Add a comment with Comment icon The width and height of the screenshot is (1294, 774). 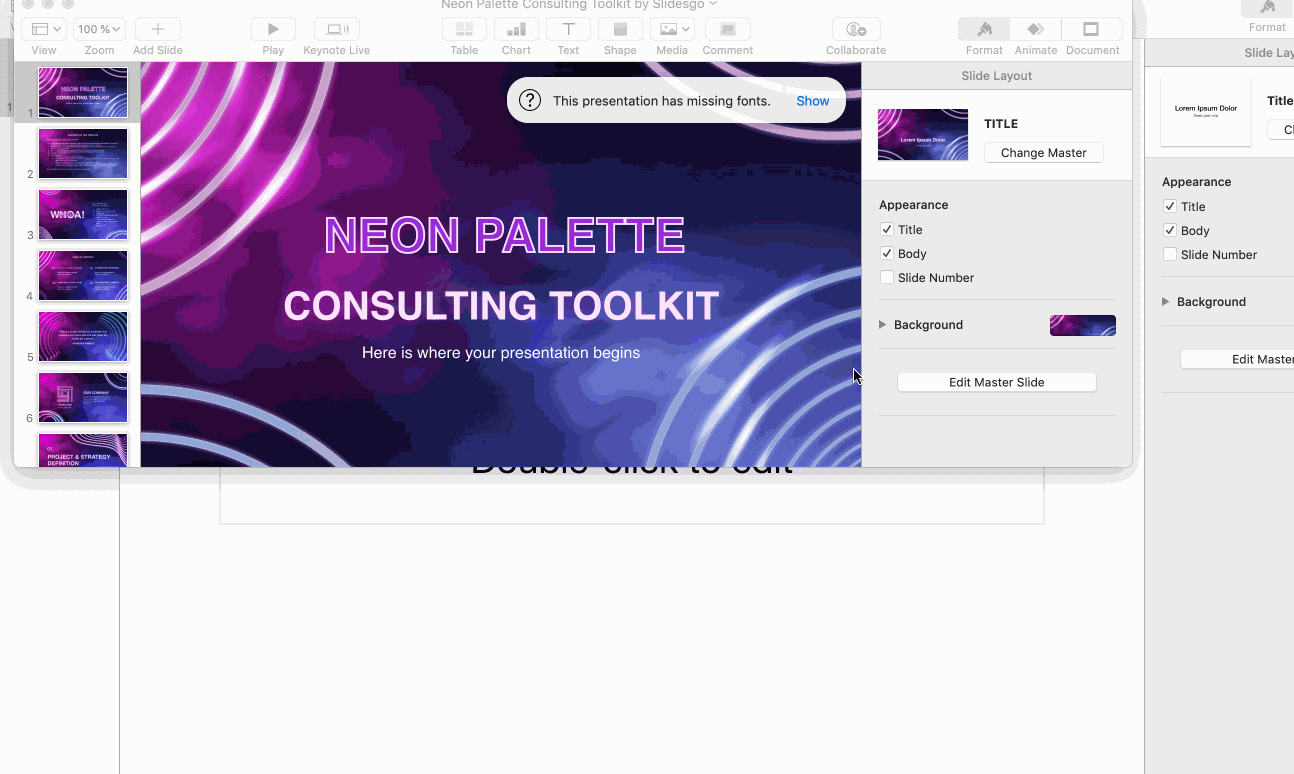tap(727, 30)
